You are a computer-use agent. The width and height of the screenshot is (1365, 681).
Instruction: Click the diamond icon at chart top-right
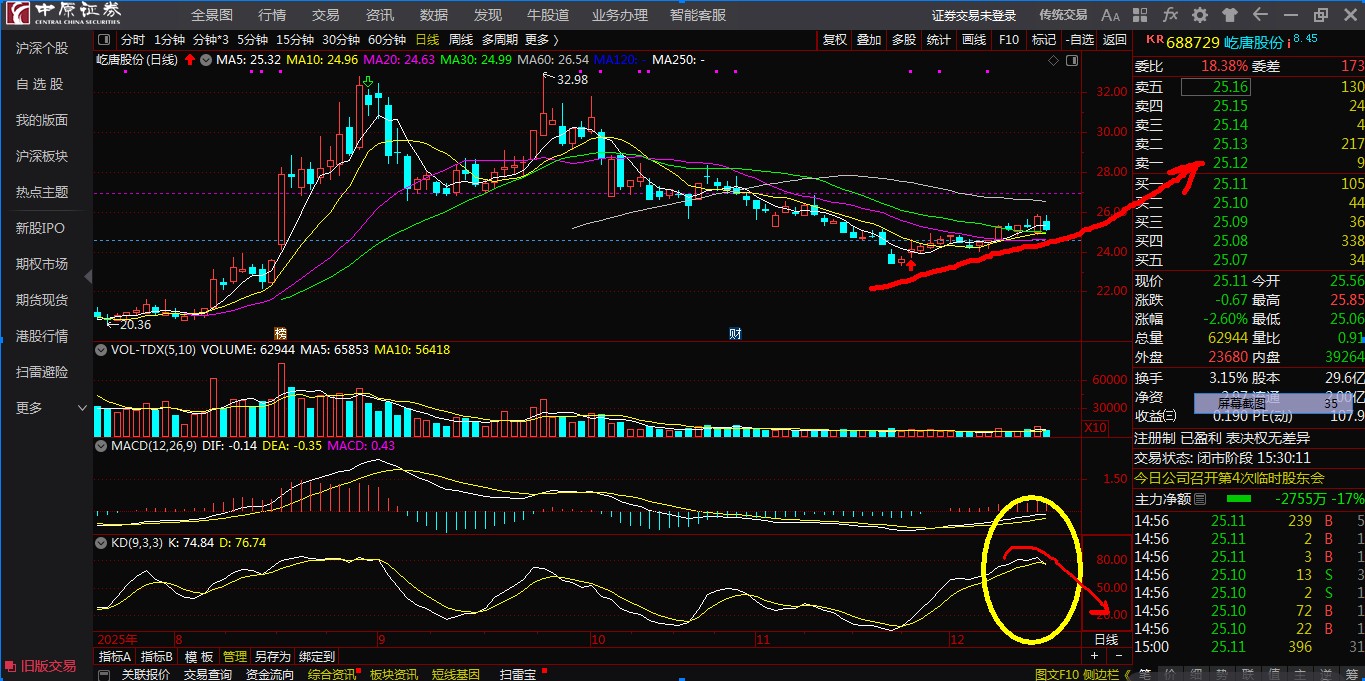point(1053,60)
